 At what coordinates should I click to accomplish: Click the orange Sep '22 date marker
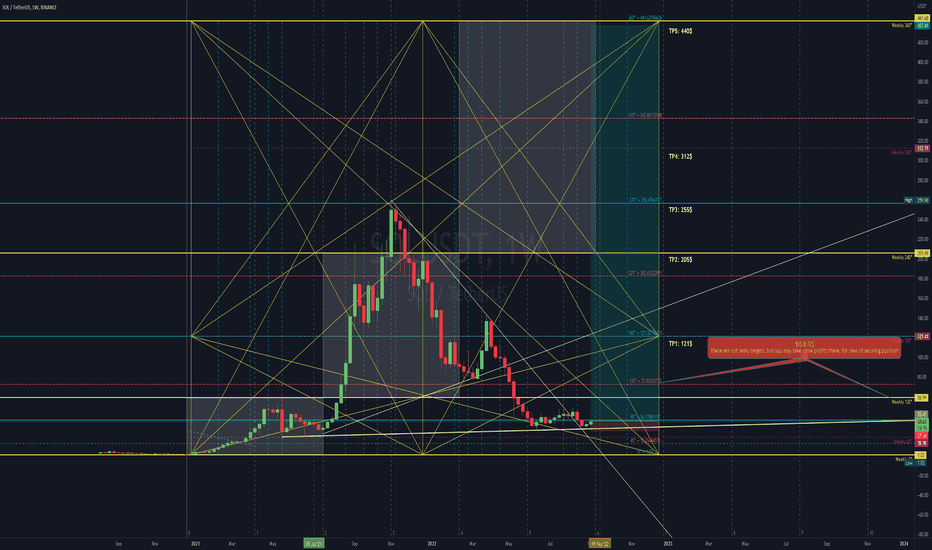point(599,543)
